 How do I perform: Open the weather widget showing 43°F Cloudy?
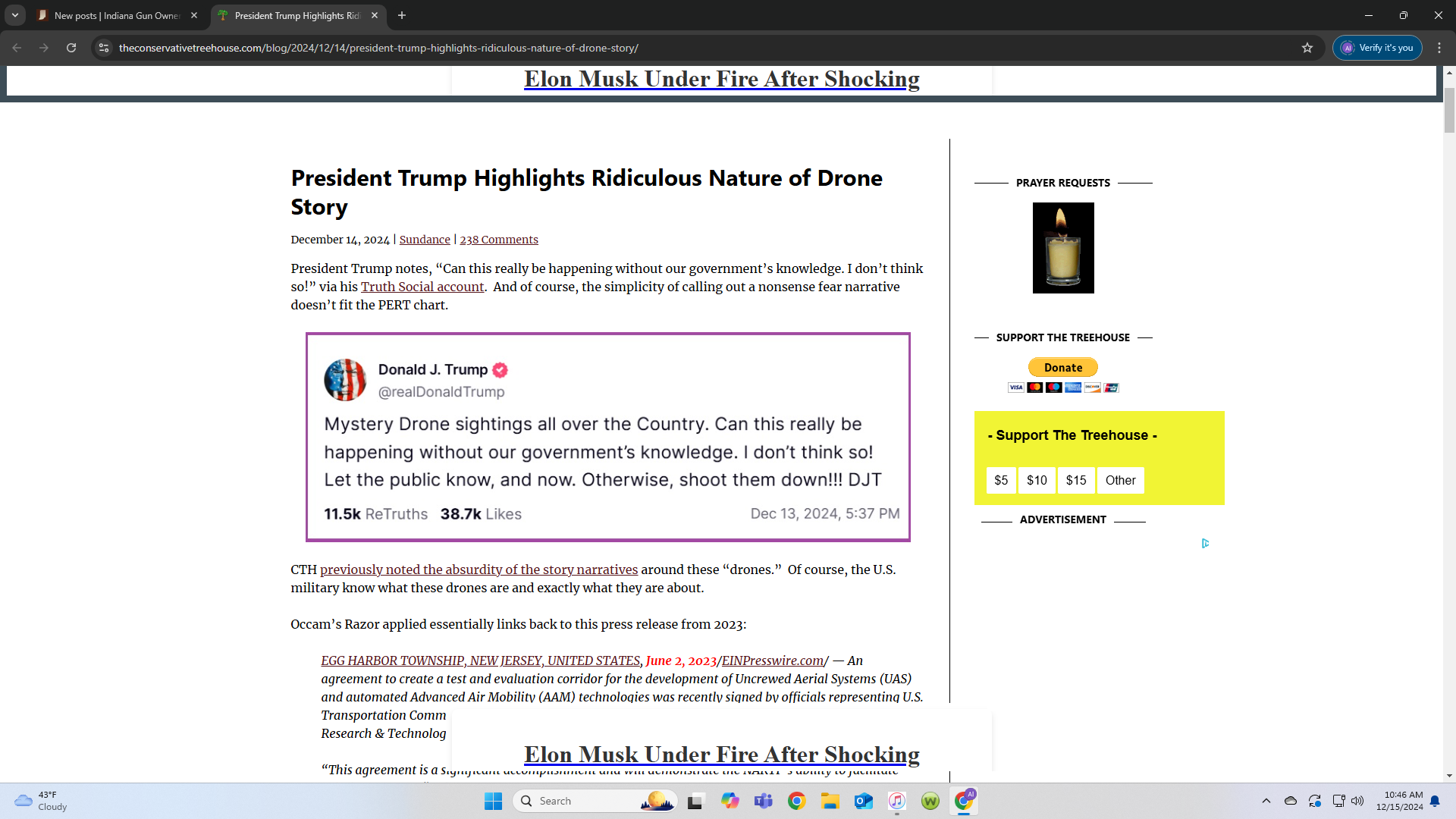point(41,801)
